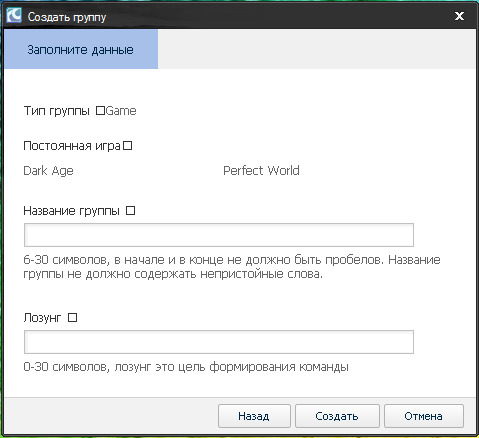Click the 6-30 символов hint text
Image resolution: width=479 pixels, height=438 pixels.
pyautogui.click(x=232, y=267)
